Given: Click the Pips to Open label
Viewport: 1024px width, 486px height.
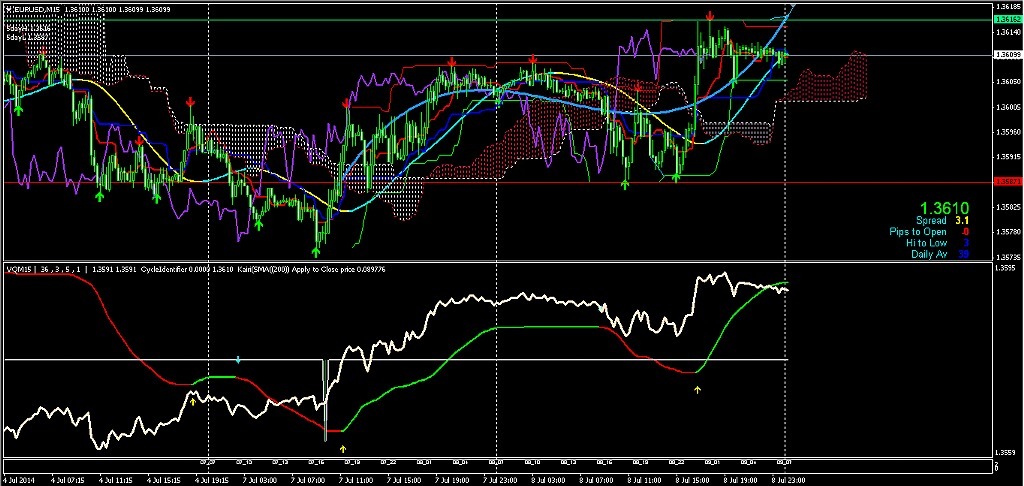Looking at the screenshot, I should pos(918,232).
